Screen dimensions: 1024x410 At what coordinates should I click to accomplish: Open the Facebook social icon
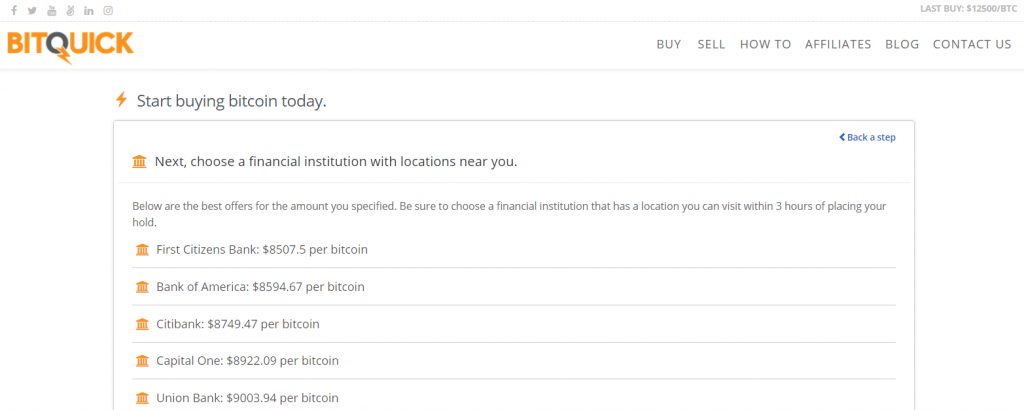14,10
